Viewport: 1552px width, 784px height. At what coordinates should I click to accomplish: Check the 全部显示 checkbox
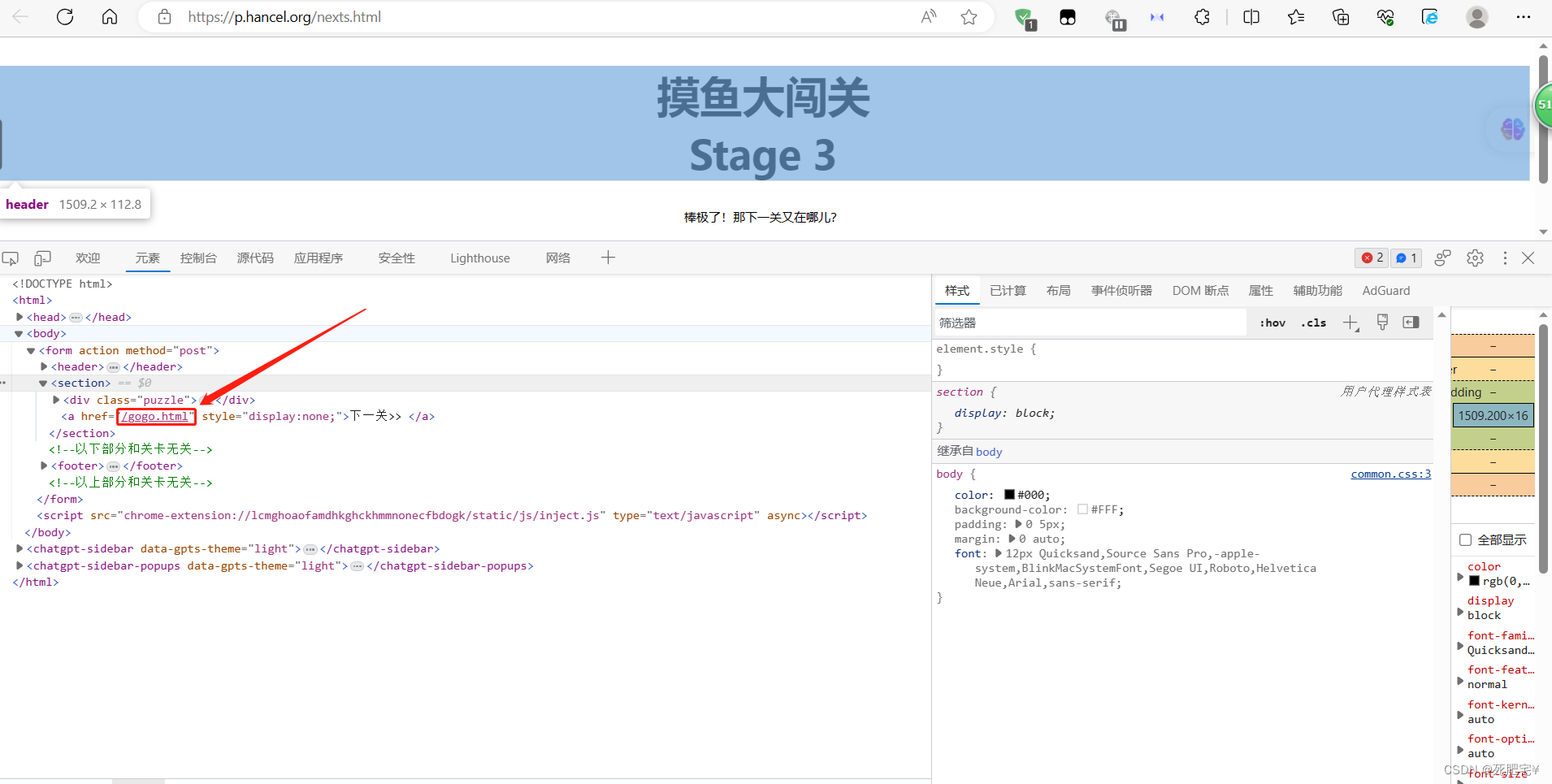coord(1465,540)
